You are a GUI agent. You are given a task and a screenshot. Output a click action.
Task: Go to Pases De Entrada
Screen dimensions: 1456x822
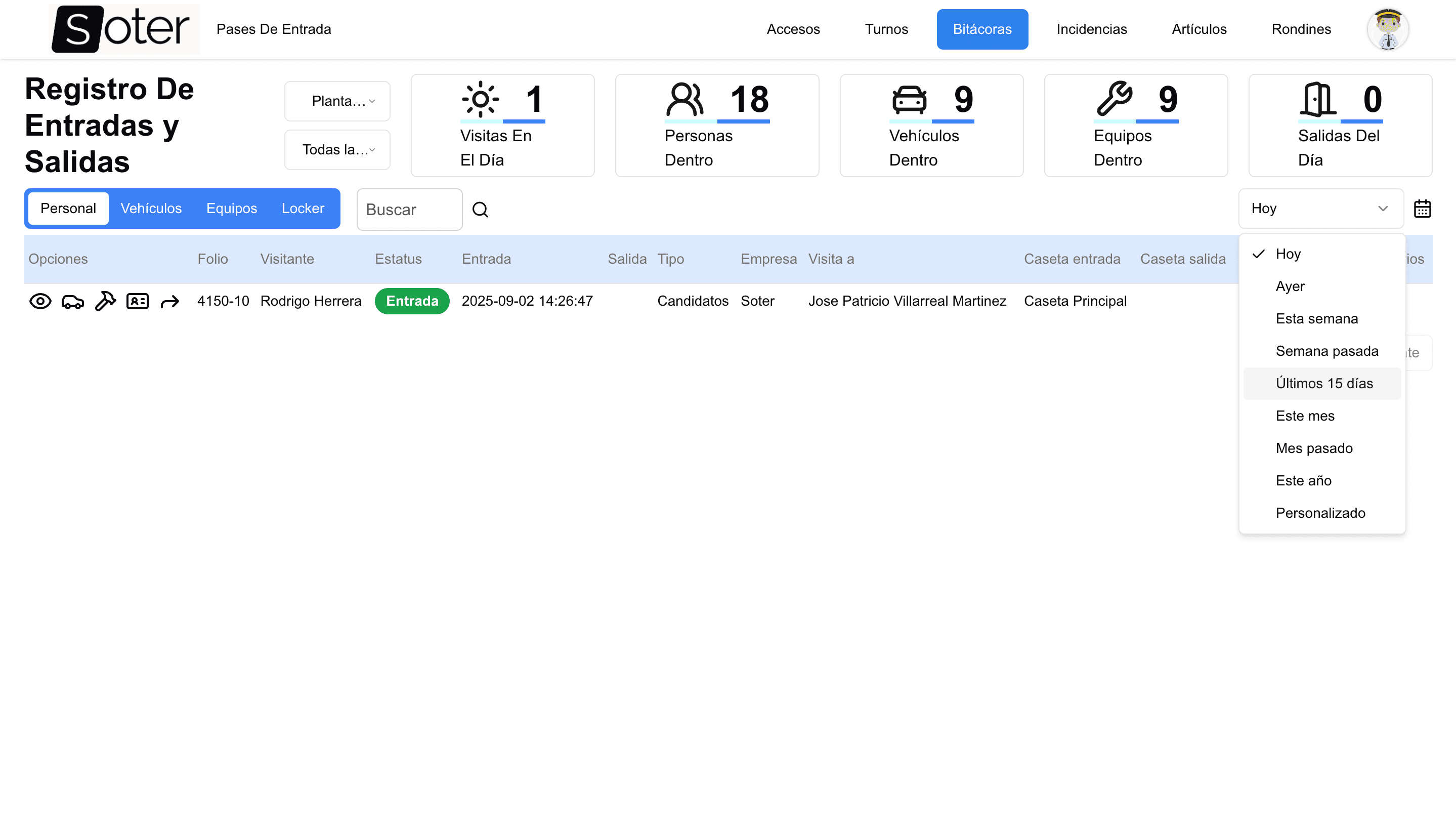[x=274, y=29]
